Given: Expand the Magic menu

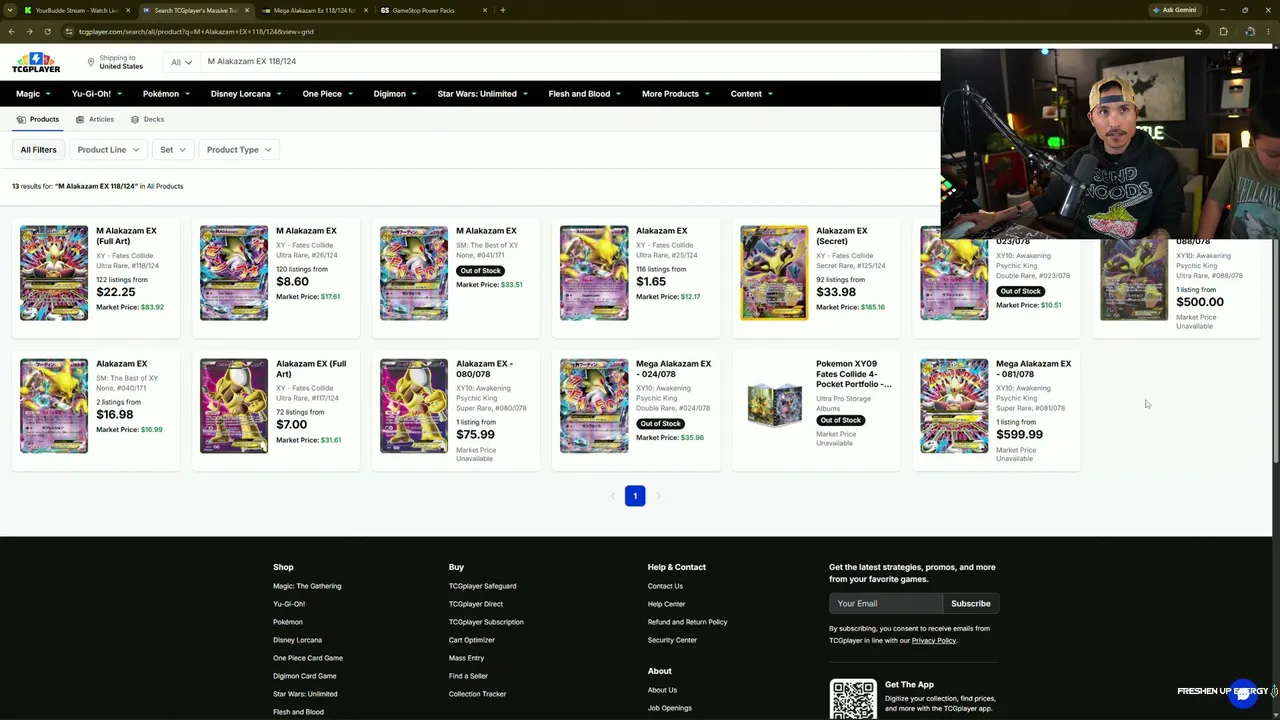Looking at the screenshot, I should click(x=33, y=94).
